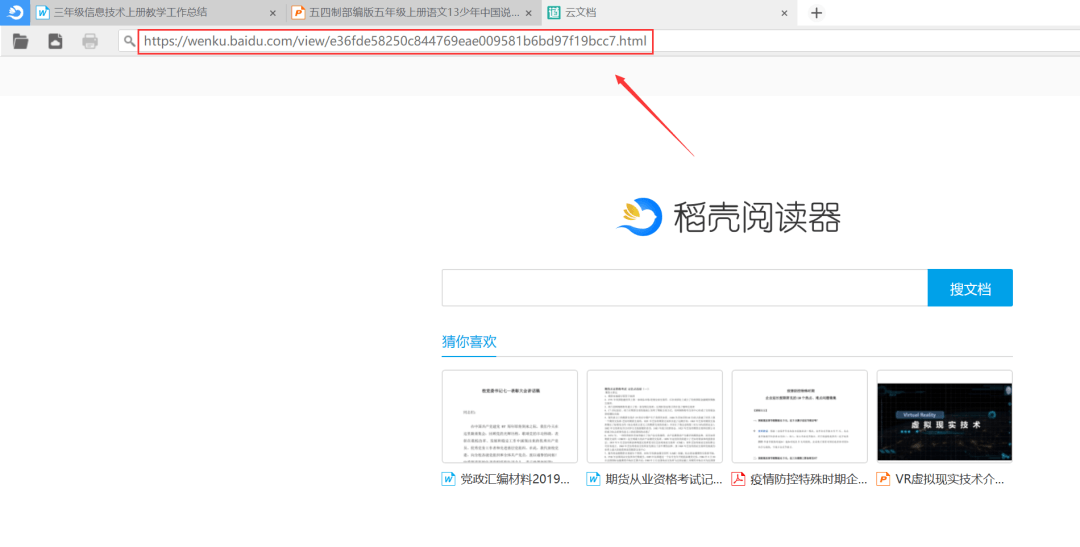
Task: Click the open folder toolbar icon
Action: [x=21, y=41]
